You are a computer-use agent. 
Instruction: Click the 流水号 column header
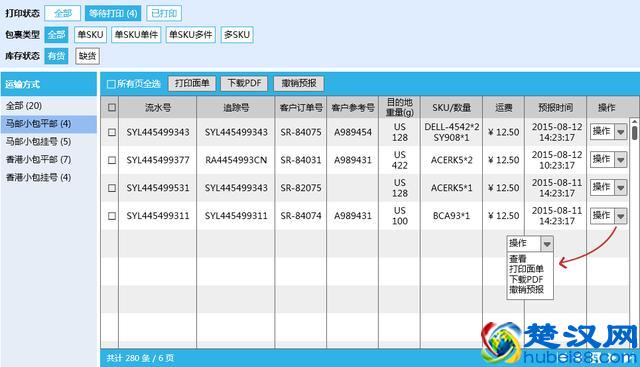(158, 107)
